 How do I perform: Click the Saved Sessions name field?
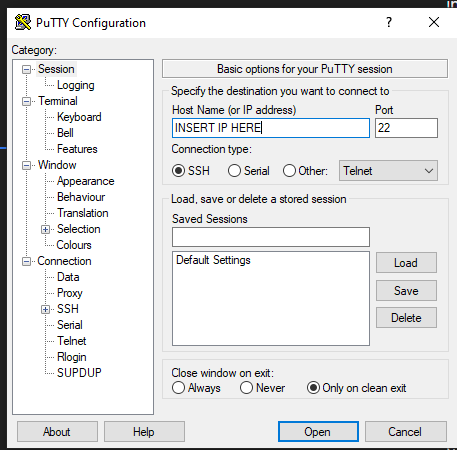pos(271,237)
